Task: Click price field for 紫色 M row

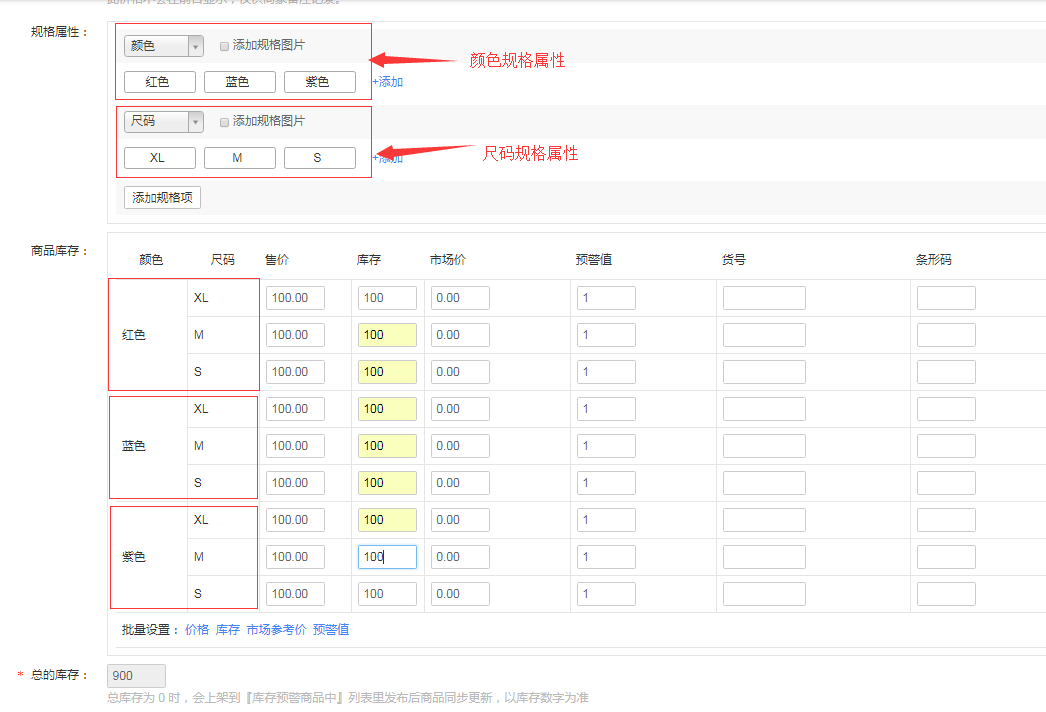Action: 296,557
